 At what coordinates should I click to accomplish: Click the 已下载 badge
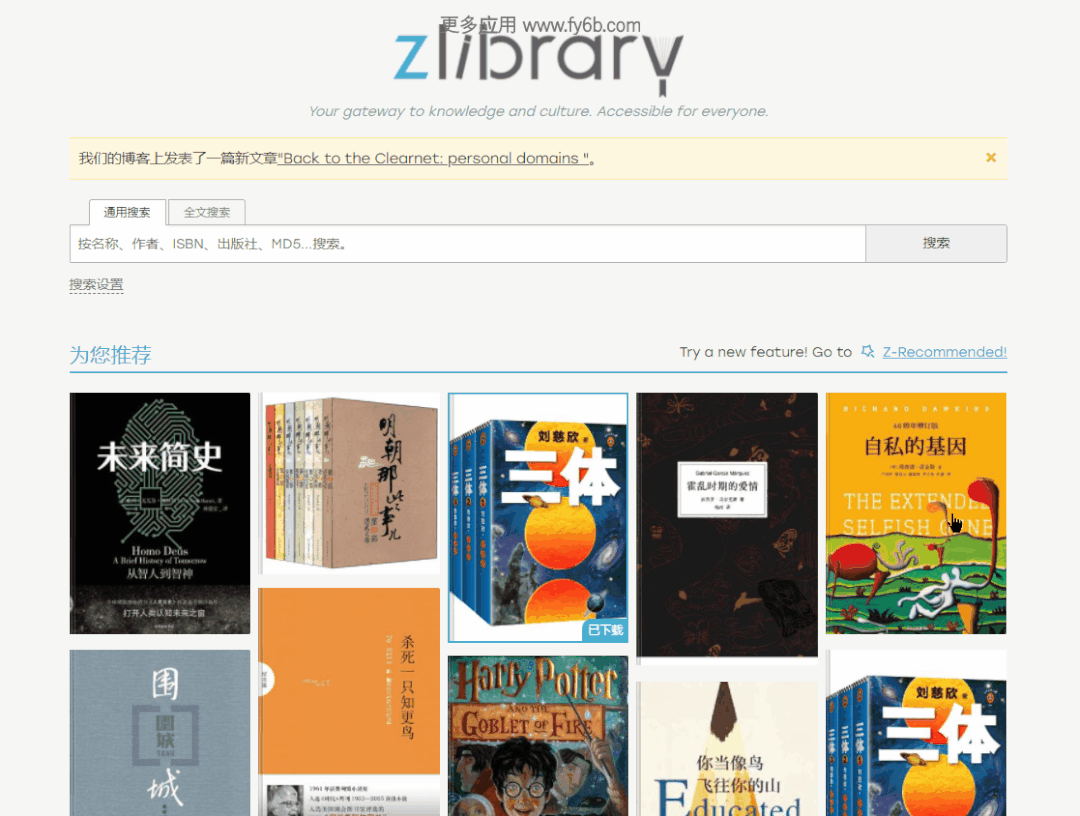605,630
